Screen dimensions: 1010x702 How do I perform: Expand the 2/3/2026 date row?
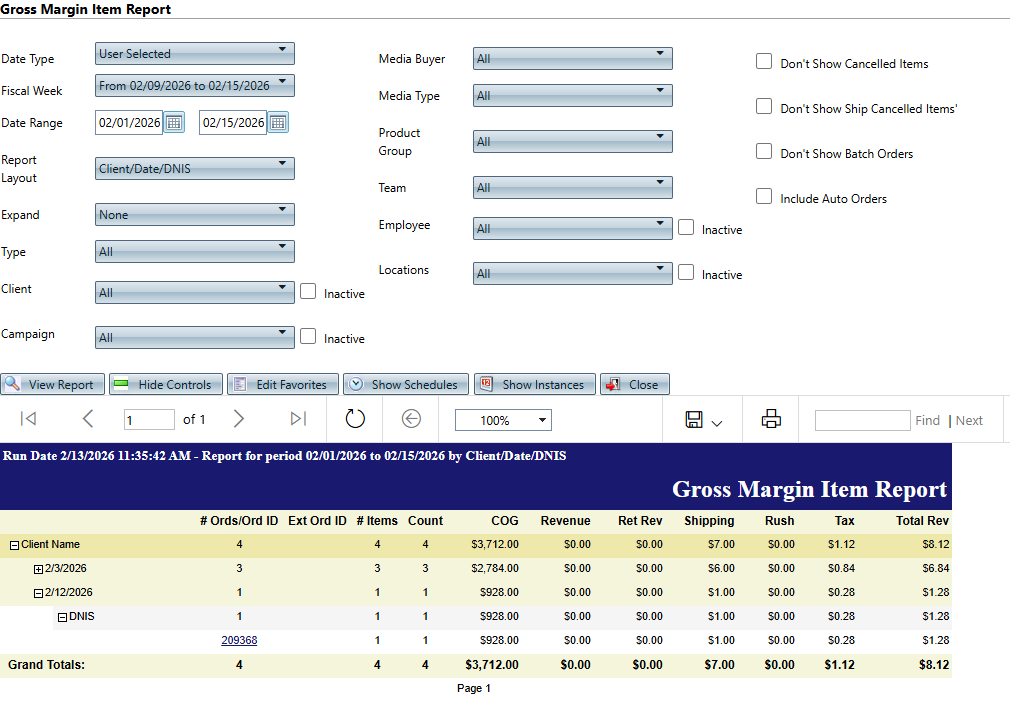tap(38, 569)
